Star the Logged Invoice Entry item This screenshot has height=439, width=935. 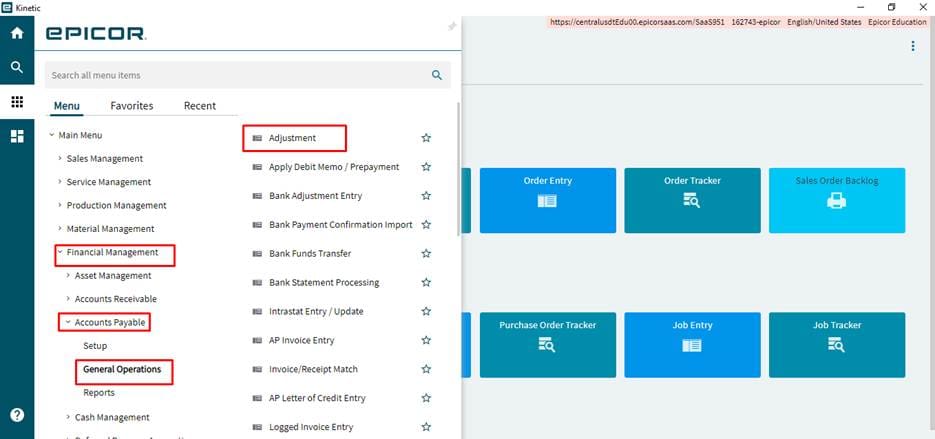[426, 427]
